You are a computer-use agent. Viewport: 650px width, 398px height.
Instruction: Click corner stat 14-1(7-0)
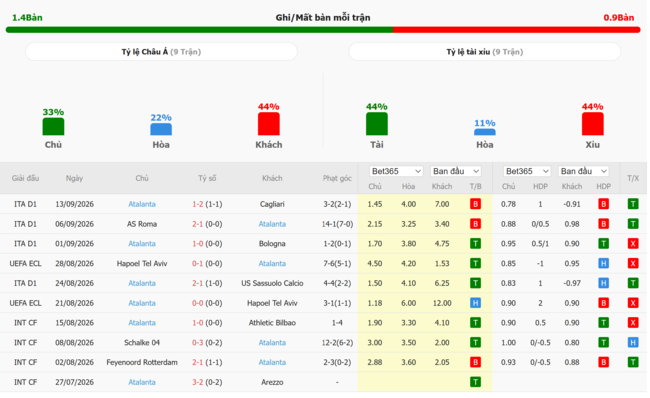337,224
